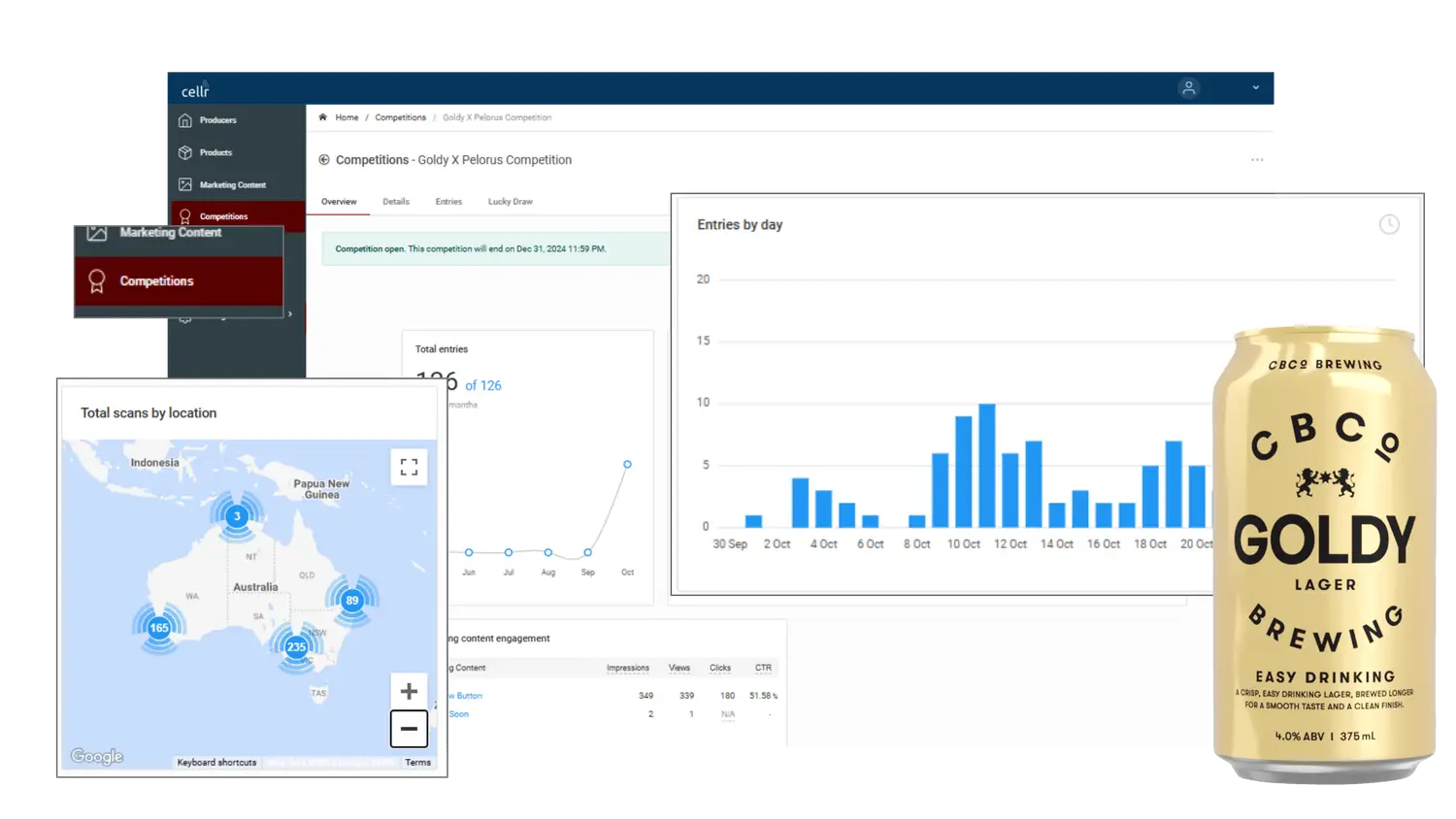Zoom in on the map

click(x=409, y=692)
